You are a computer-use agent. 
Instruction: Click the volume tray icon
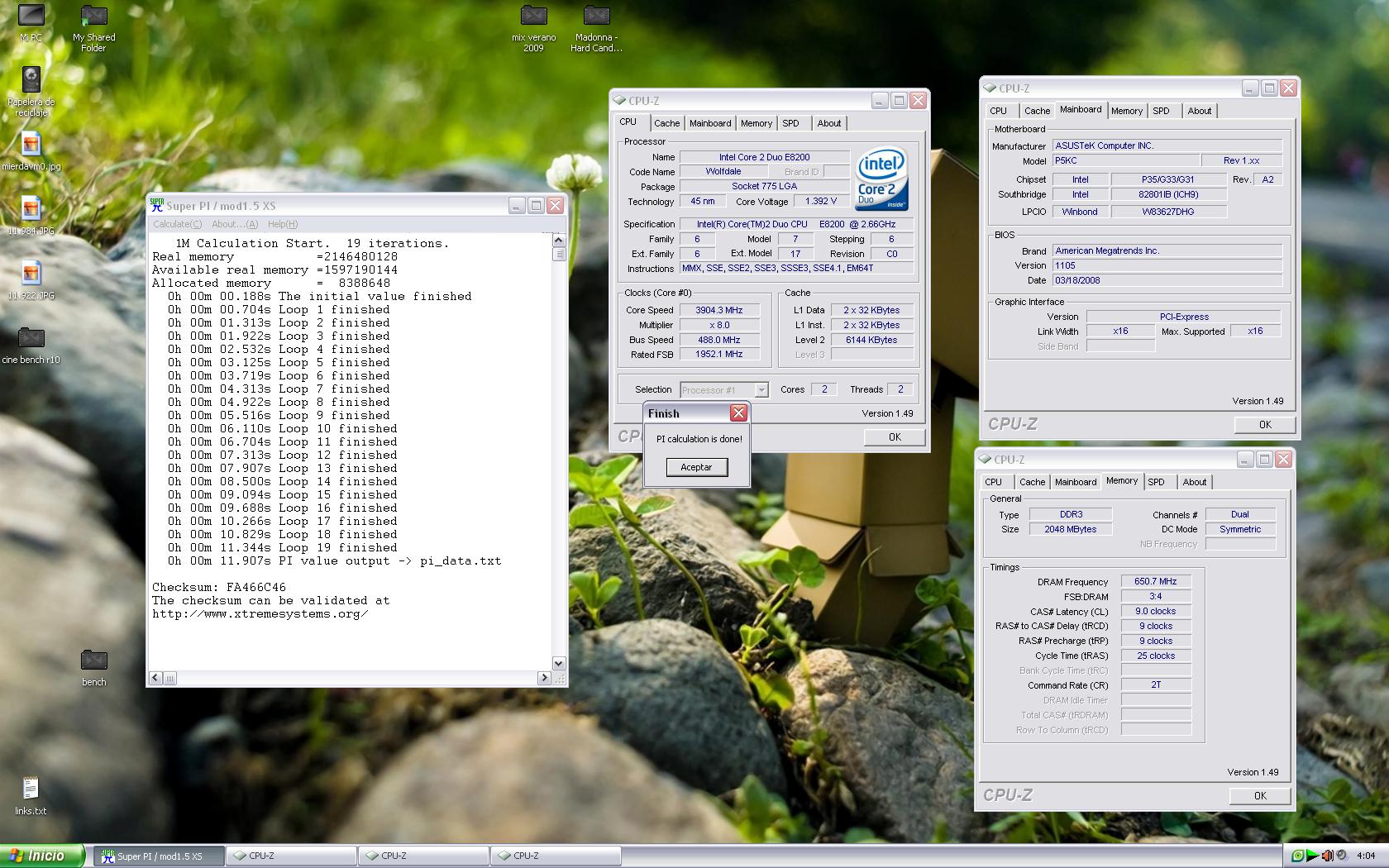pos(1327,856)
